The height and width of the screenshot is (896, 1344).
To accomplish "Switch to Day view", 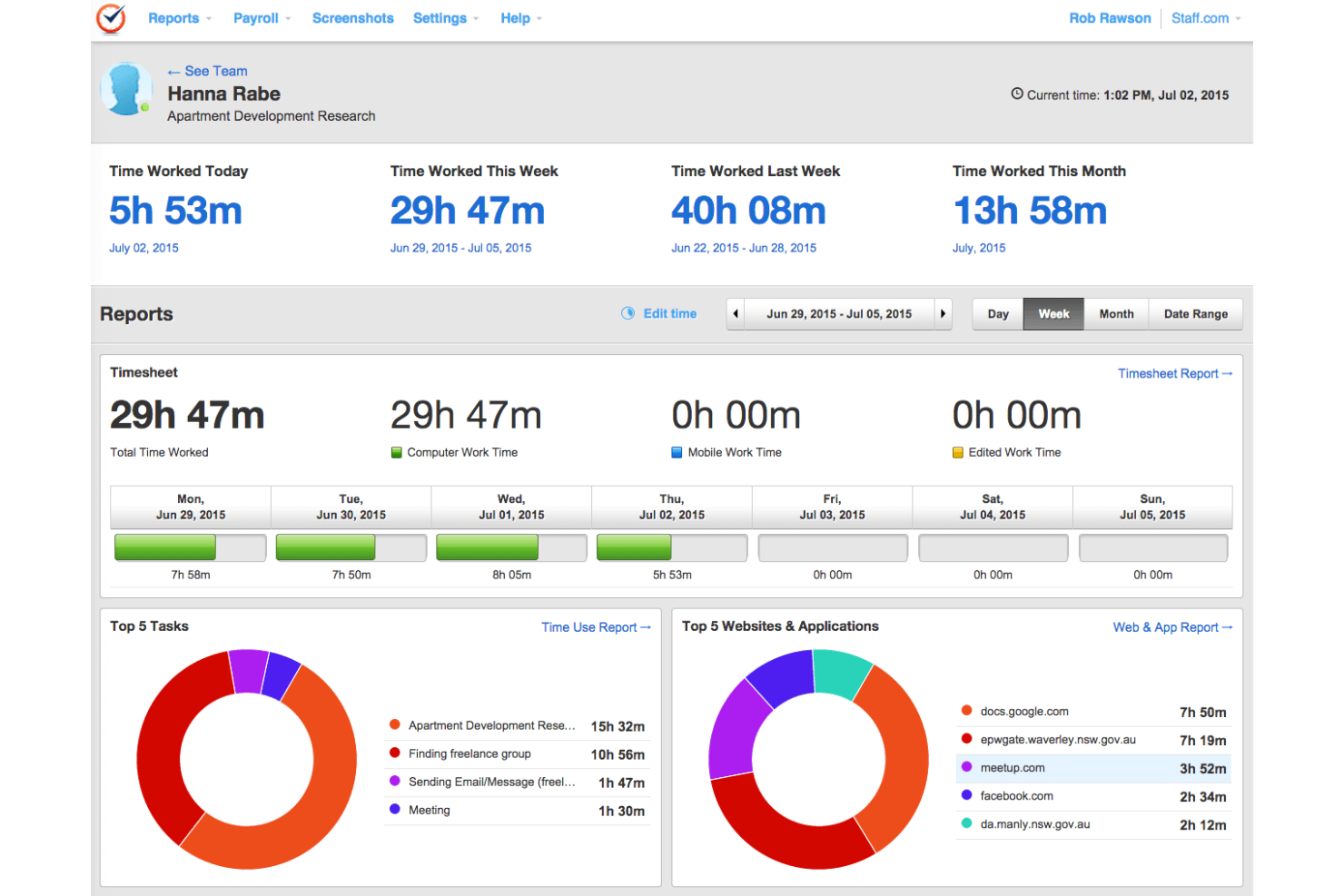I will [996, 313].
